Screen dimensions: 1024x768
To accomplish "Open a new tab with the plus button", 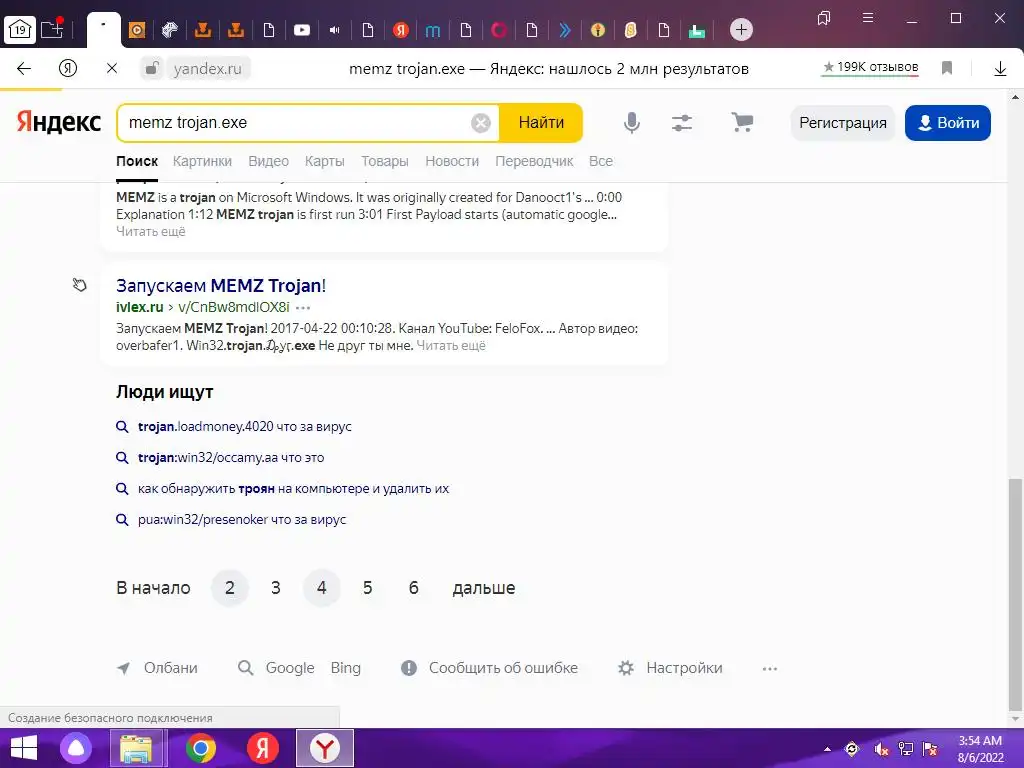I will [x=741, y=29].
